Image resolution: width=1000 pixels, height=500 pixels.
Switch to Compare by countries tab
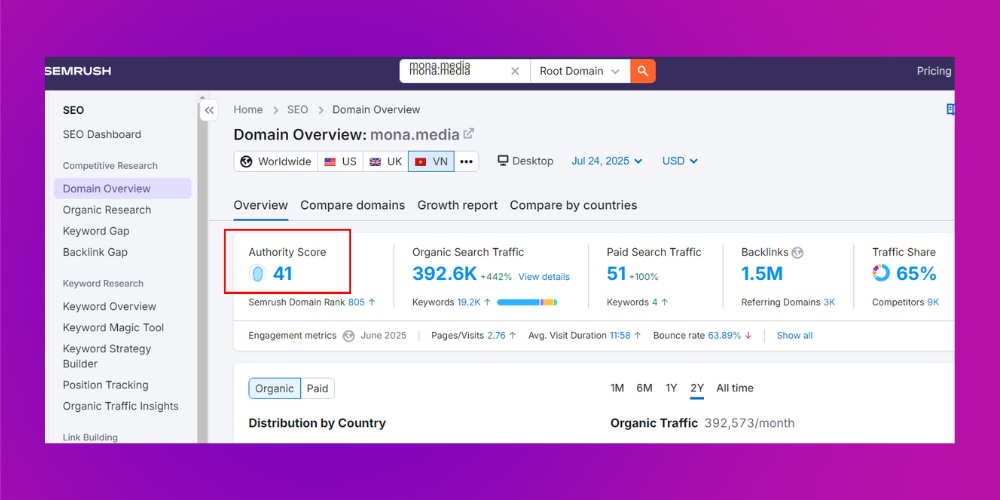point(573,205)
